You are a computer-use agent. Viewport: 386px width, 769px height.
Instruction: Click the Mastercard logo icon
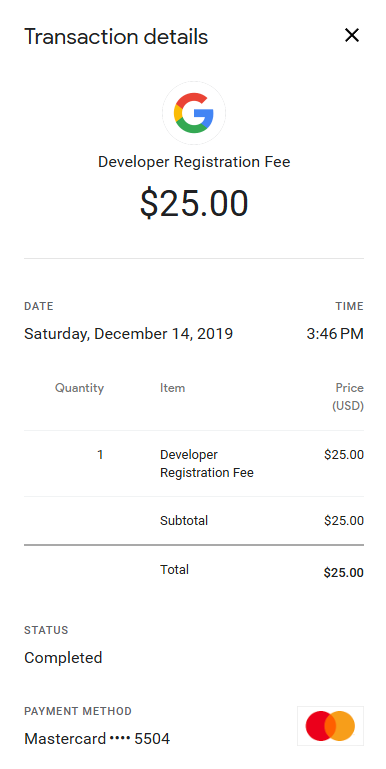click(x=330, y=725)
